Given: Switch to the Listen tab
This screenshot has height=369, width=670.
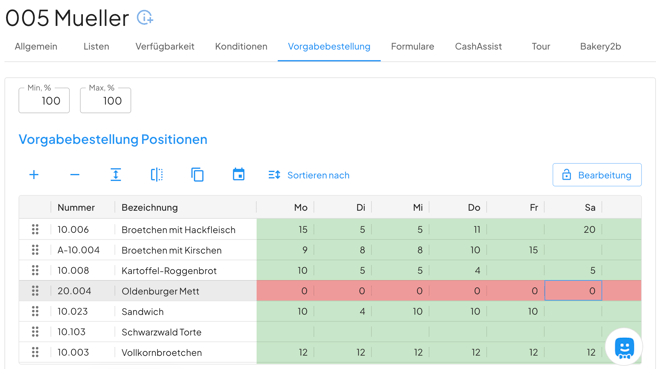Looking at the screenshot, I should pyautogui.click(x=96, y=47).
